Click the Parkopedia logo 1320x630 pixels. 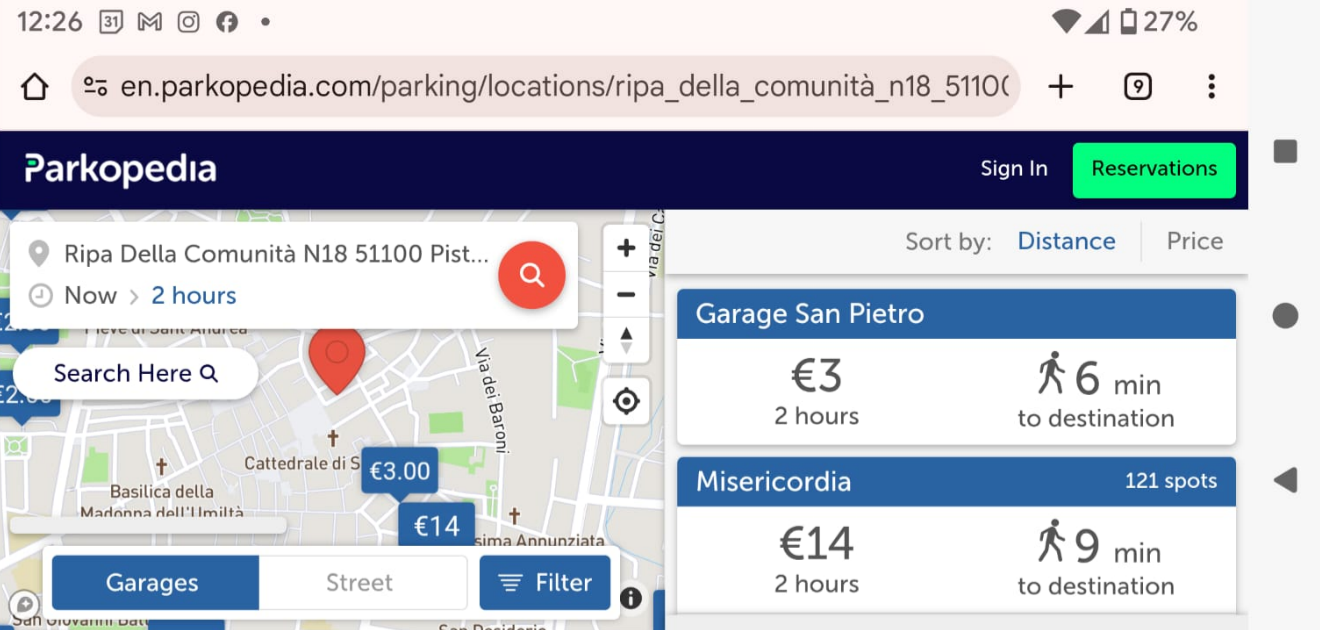tap(120, 170)
